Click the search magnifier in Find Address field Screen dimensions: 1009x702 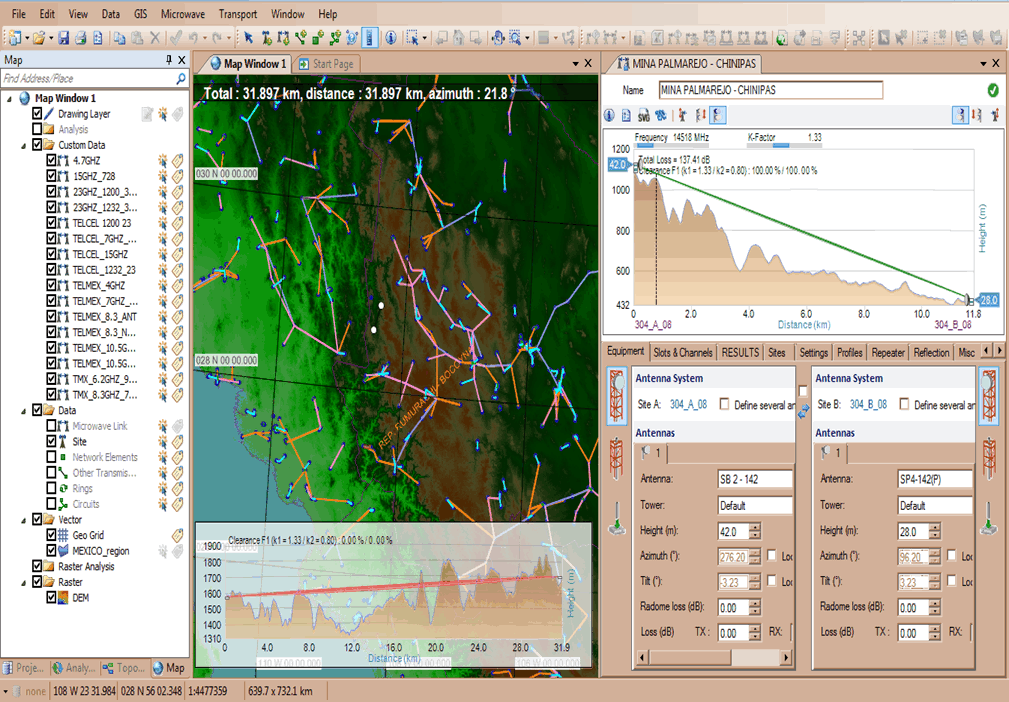(x=181, y=78)
